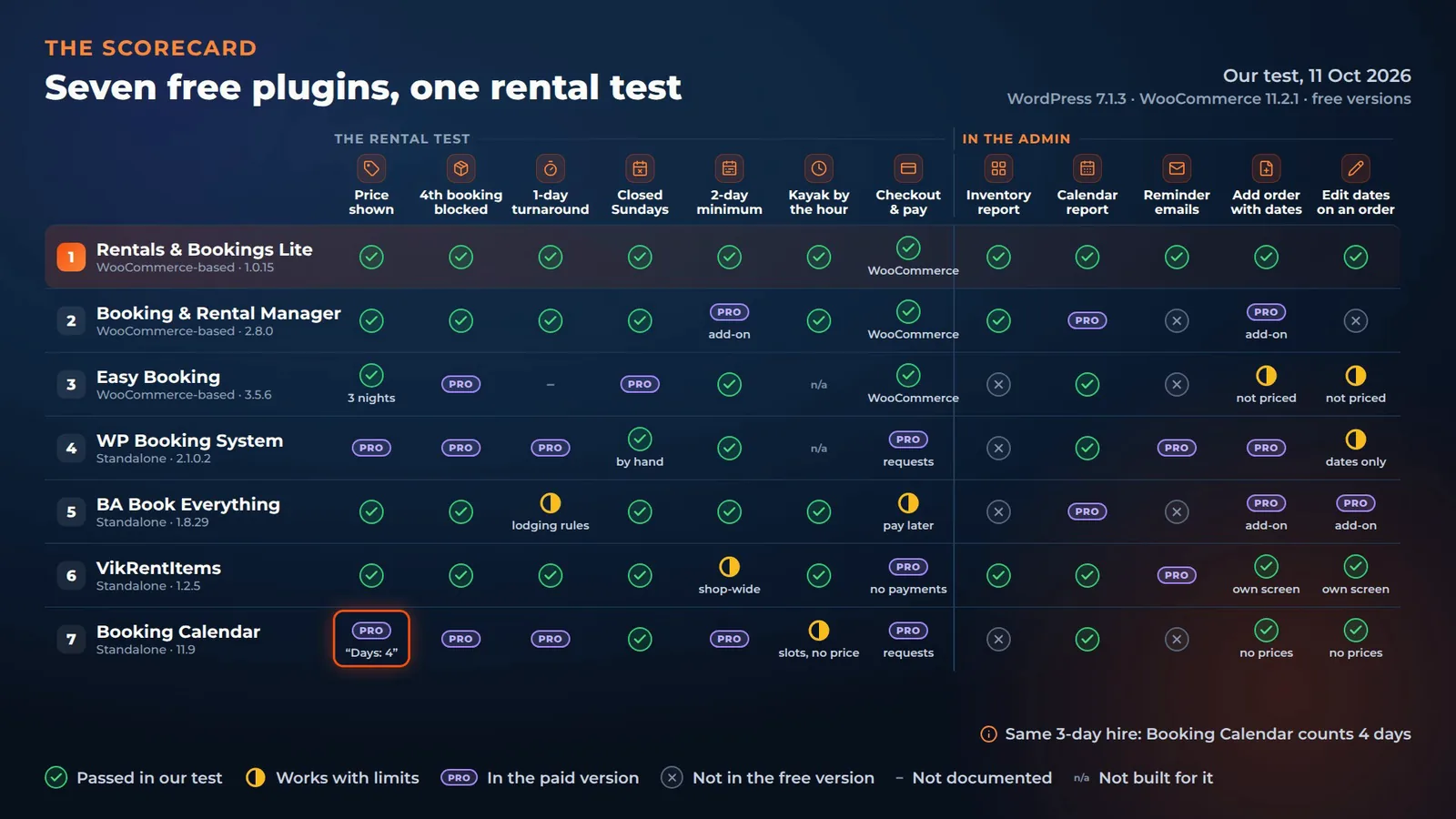Click the Closed Sundays calendar icon
Image resolution: width=1456 pixels, height=819 pixels.
640,168
